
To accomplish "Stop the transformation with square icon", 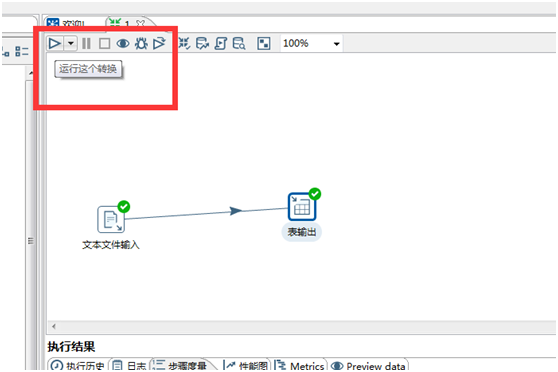I will point(104,43).
